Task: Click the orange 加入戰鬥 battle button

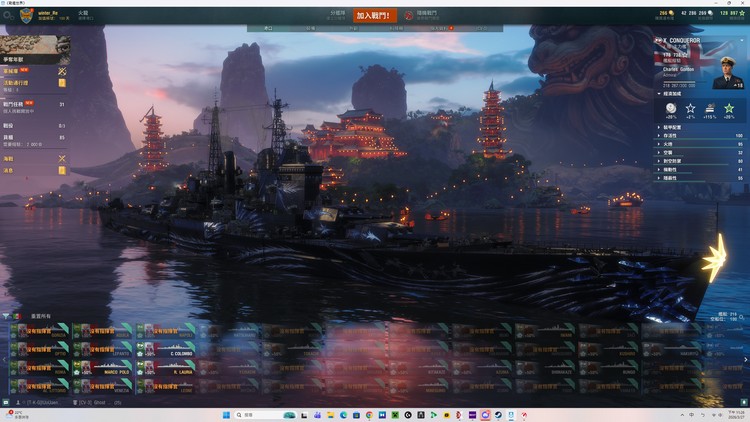Action: pos(374,15)
